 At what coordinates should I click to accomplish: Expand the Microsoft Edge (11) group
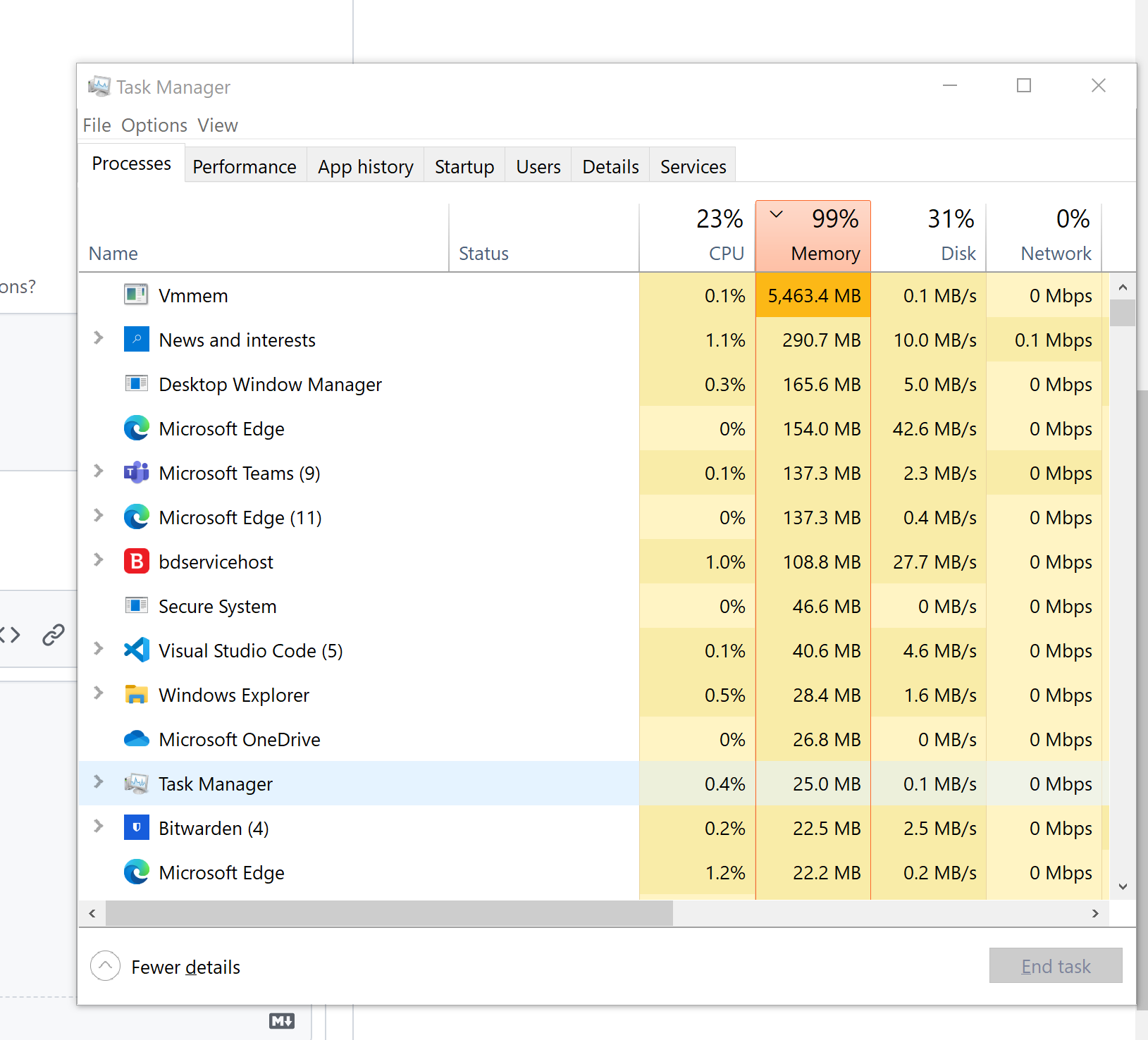tap(99, 516)
